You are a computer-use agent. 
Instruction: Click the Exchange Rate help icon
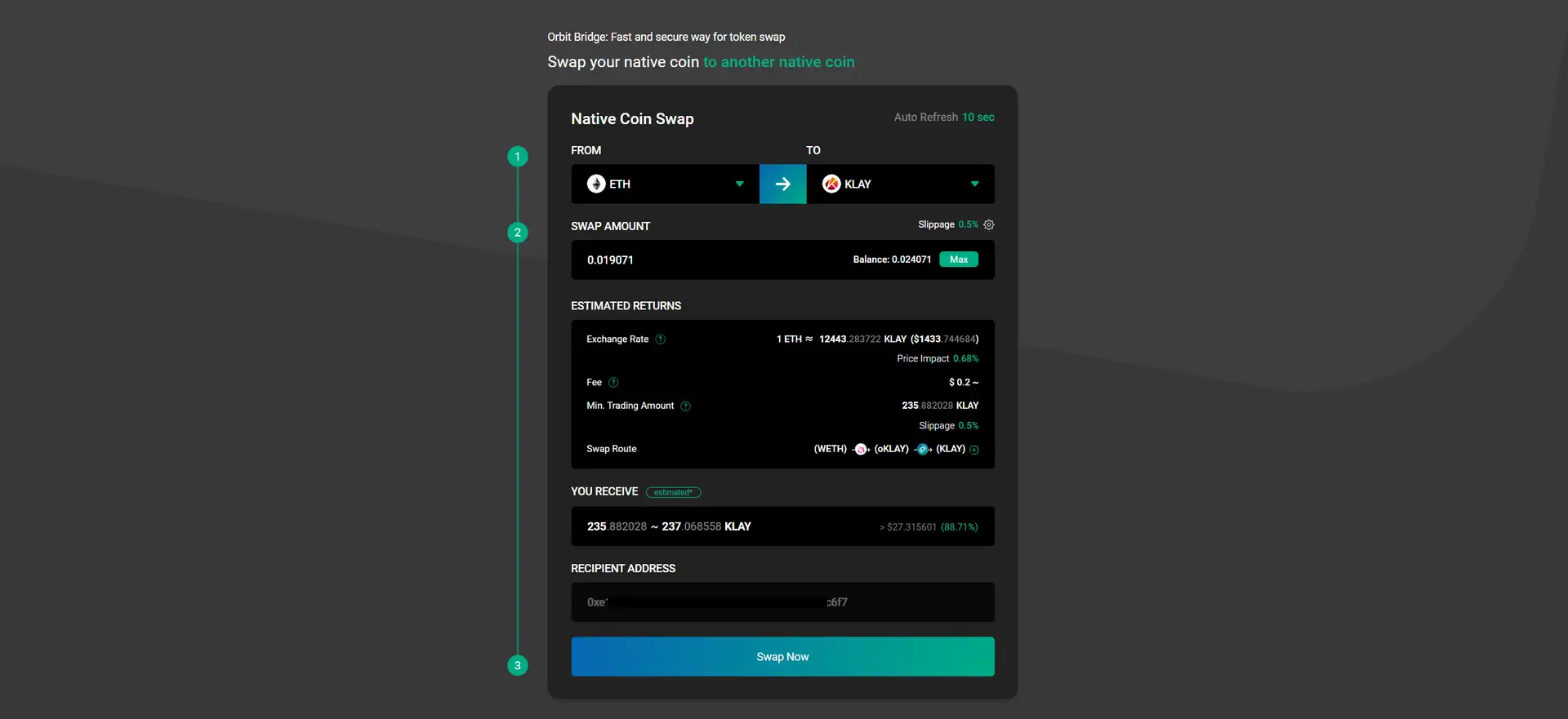(661, 340)
